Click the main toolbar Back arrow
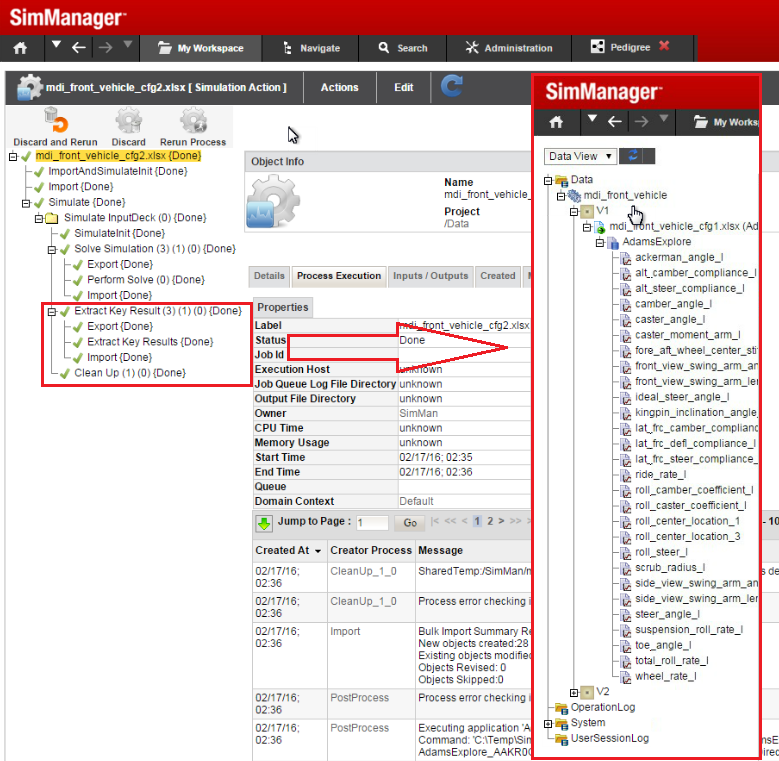This screenshot has width=779, height=761. [78, 48]
